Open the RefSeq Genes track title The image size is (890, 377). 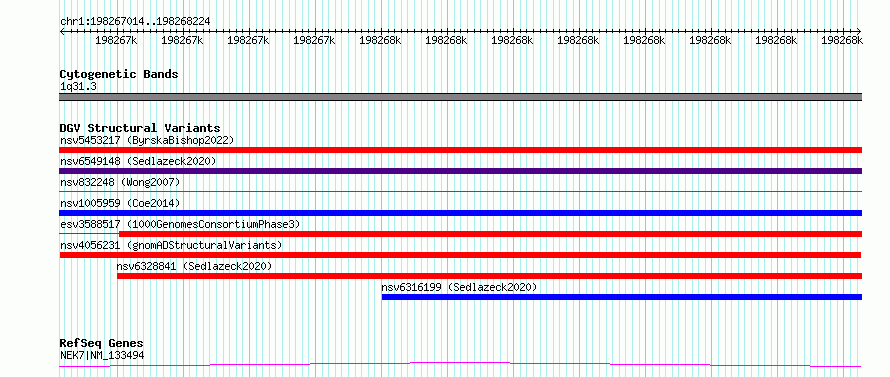tap(101, 344)
